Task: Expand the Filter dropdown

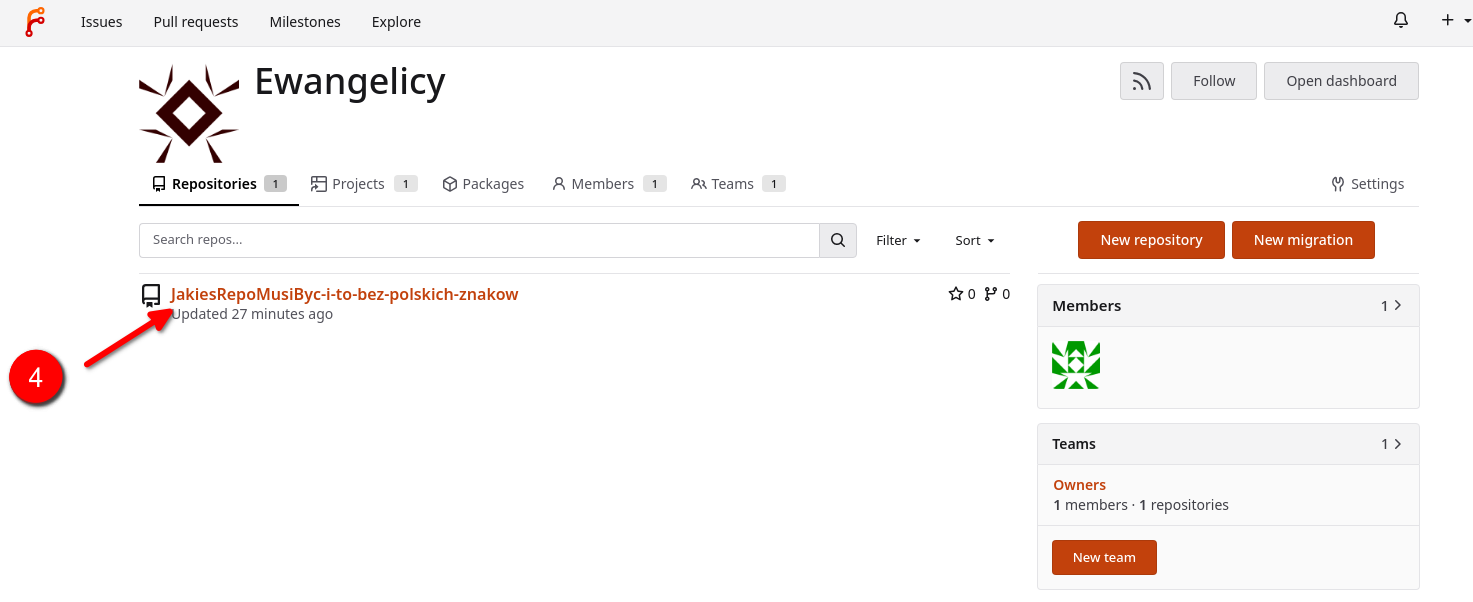Action: click(898, 240)
